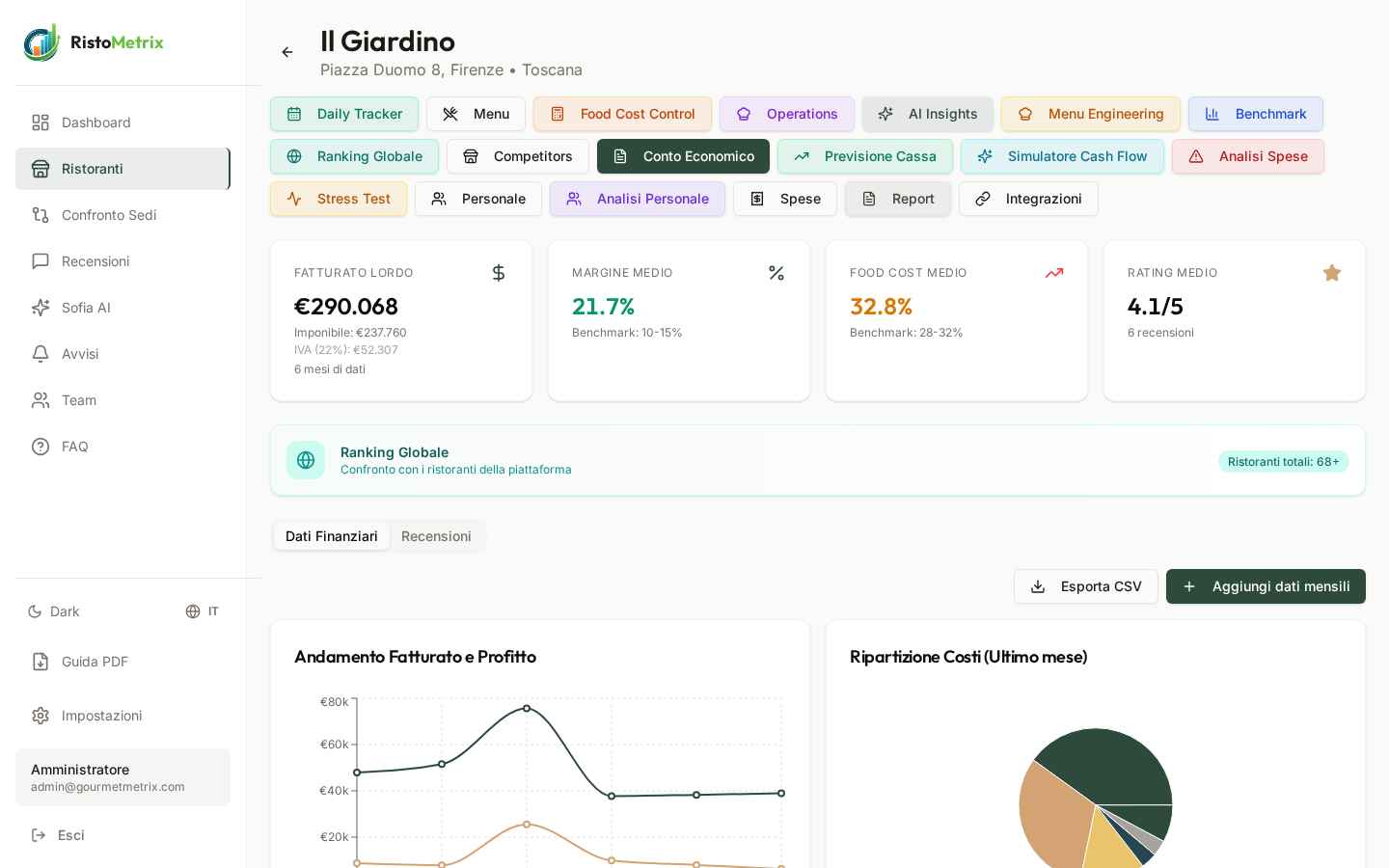
Task: Click the Report document icon
Action: click(869, 199)
